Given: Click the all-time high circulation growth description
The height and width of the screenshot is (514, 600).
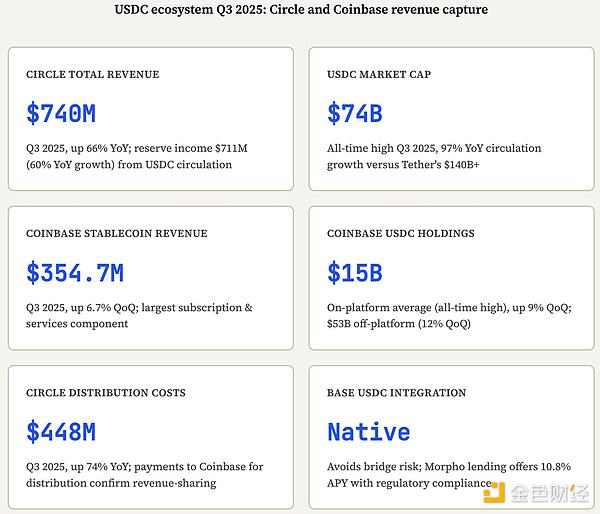Looking at the screenshot, I should coord(434,156).
